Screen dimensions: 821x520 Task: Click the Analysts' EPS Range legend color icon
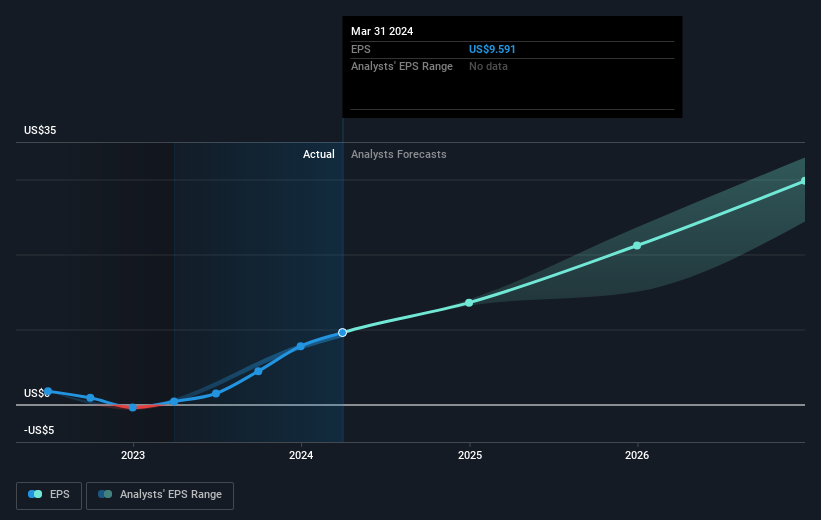point(105,494)
